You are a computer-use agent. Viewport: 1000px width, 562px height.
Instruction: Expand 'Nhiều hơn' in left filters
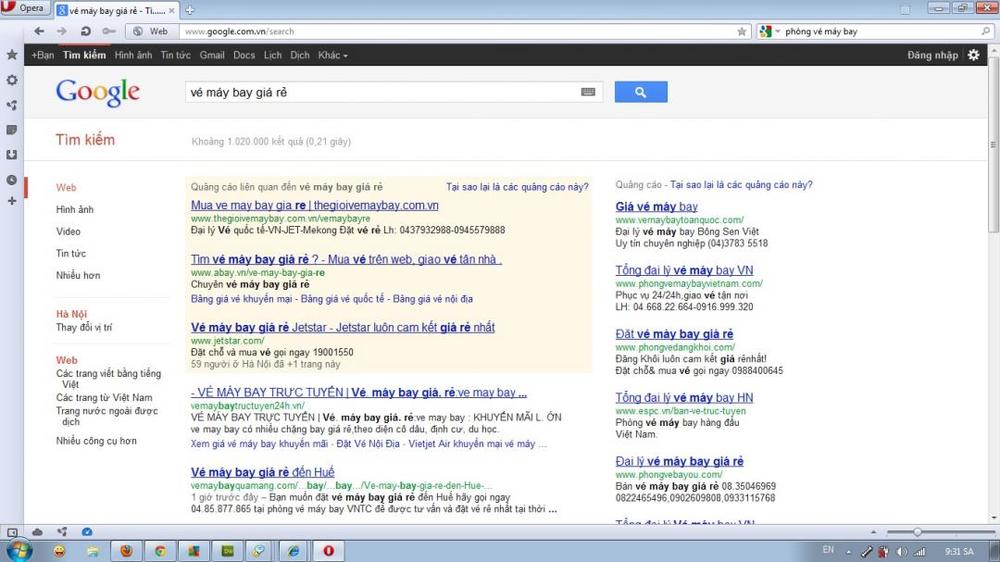pyautogui.click(x=78, y=276)
